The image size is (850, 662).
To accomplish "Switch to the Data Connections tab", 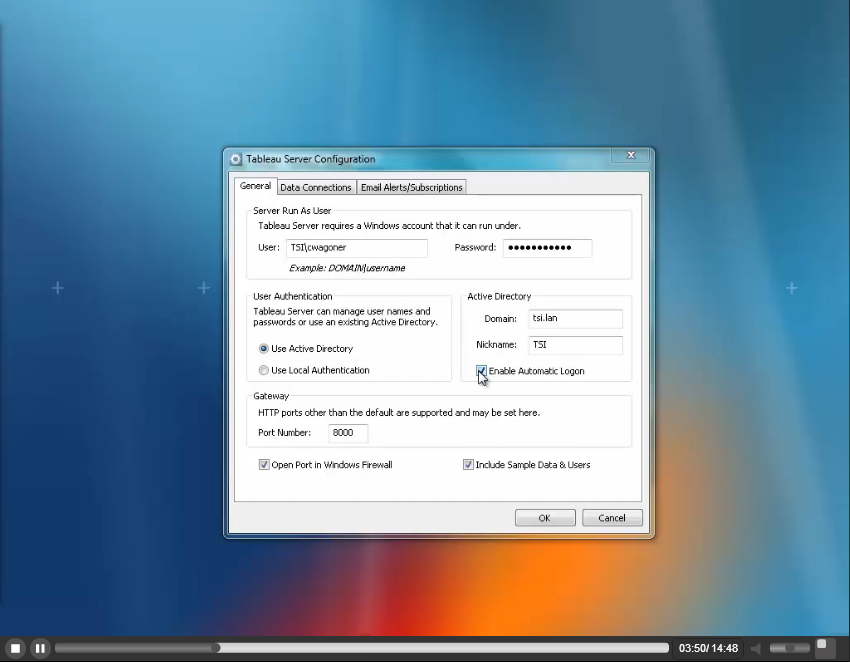I will pyautogui.click(x=315, y=187).
